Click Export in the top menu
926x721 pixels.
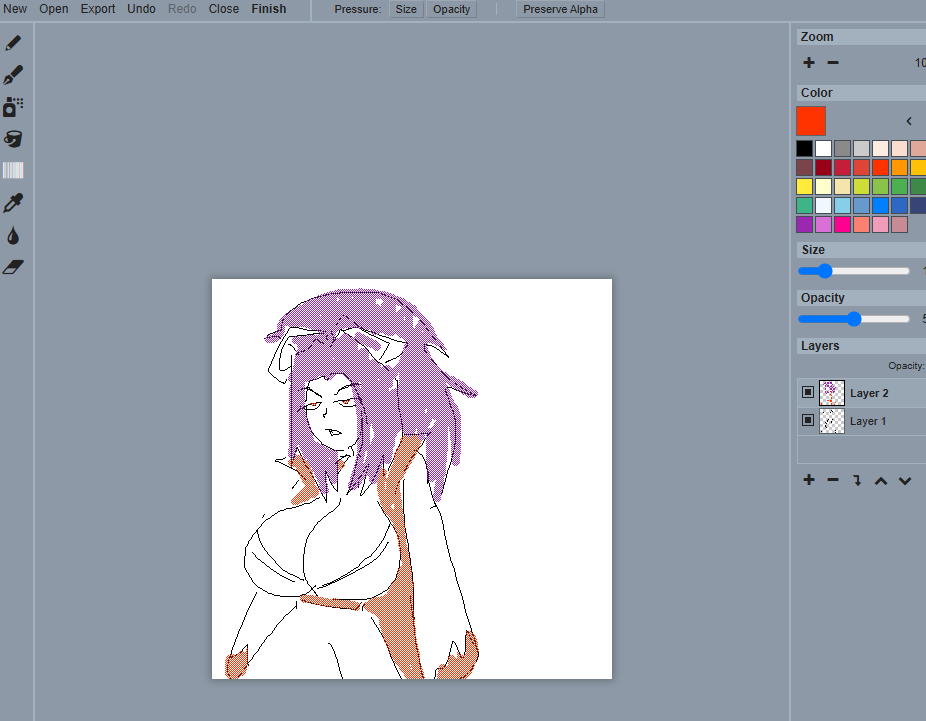(x=98, y=9)
